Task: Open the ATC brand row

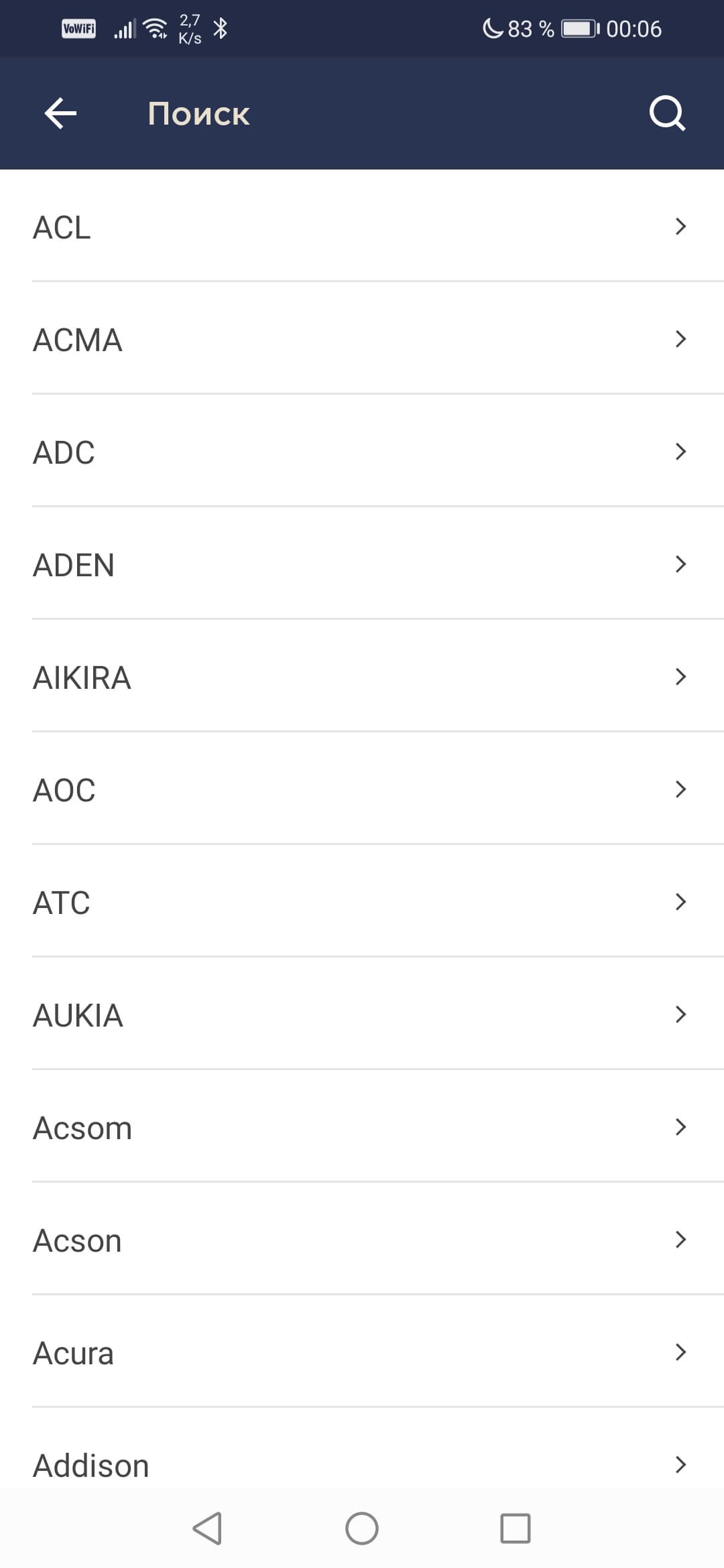Action: pos(62,903)
